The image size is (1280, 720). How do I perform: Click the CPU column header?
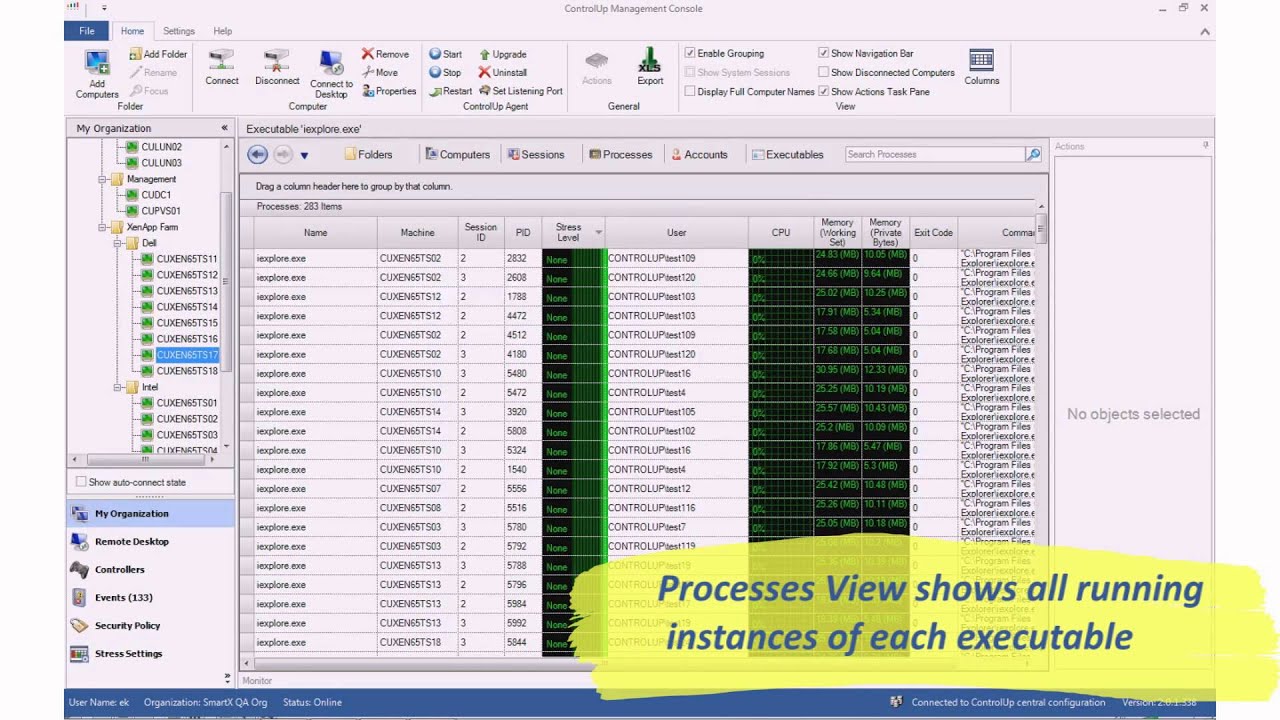781,232
